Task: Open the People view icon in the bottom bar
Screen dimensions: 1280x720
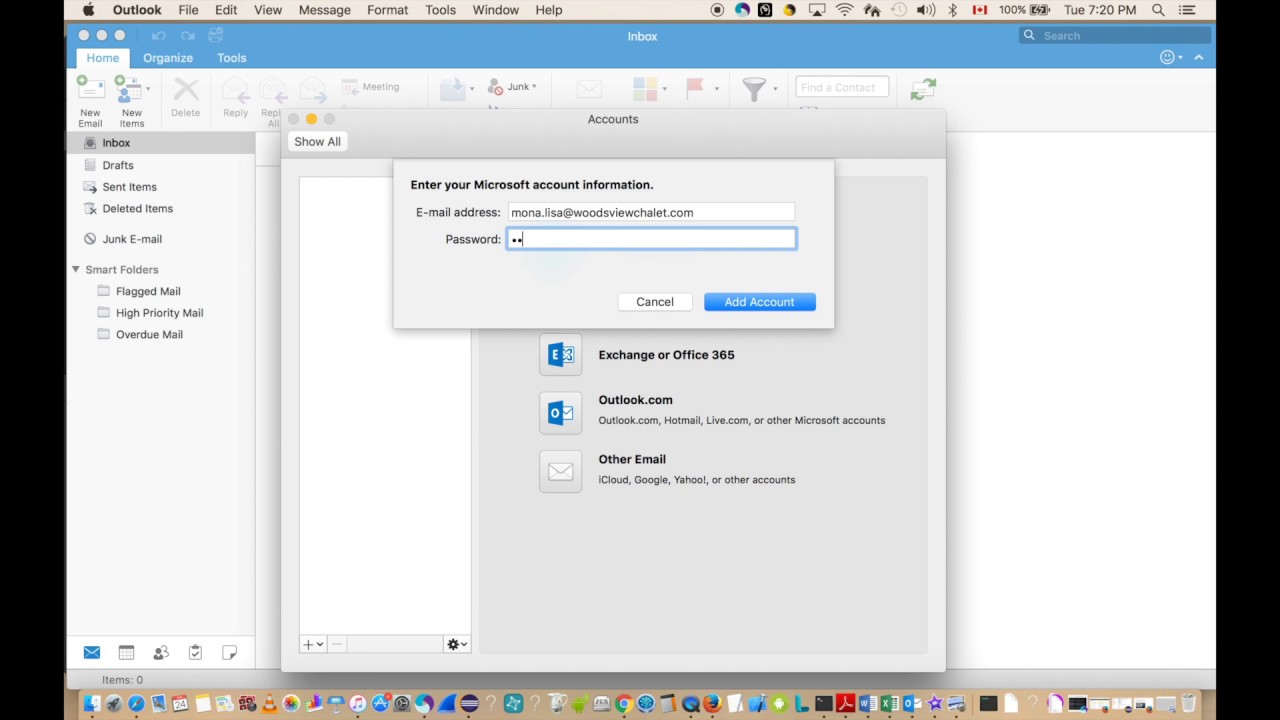Action: tap(161, 652)
